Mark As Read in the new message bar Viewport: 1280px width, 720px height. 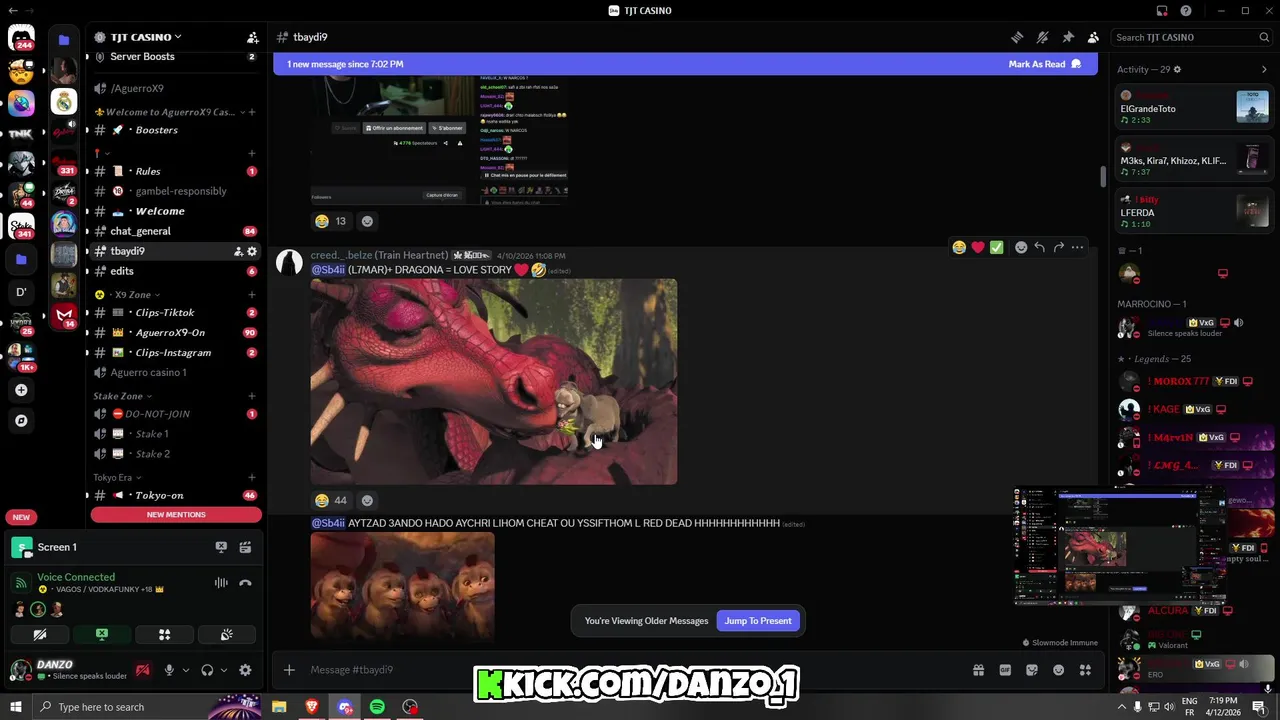[1045, 64]
